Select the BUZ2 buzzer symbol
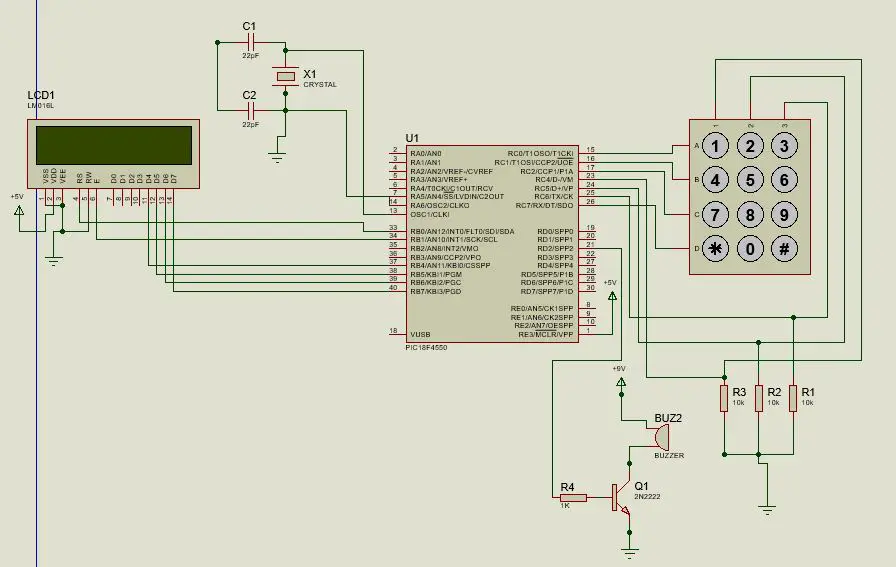 point(661,437)
